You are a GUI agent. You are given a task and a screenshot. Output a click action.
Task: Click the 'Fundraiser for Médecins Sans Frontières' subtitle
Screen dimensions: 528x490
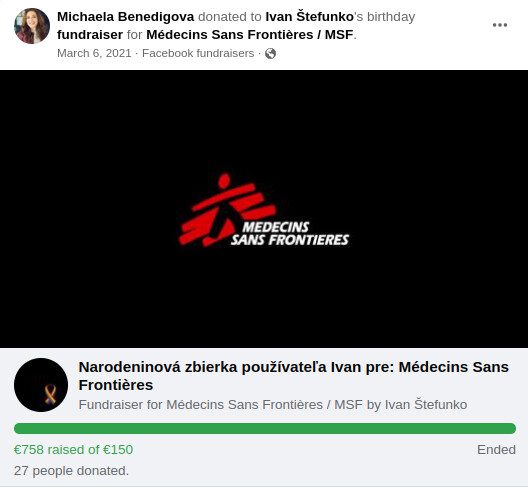[273, 404]
